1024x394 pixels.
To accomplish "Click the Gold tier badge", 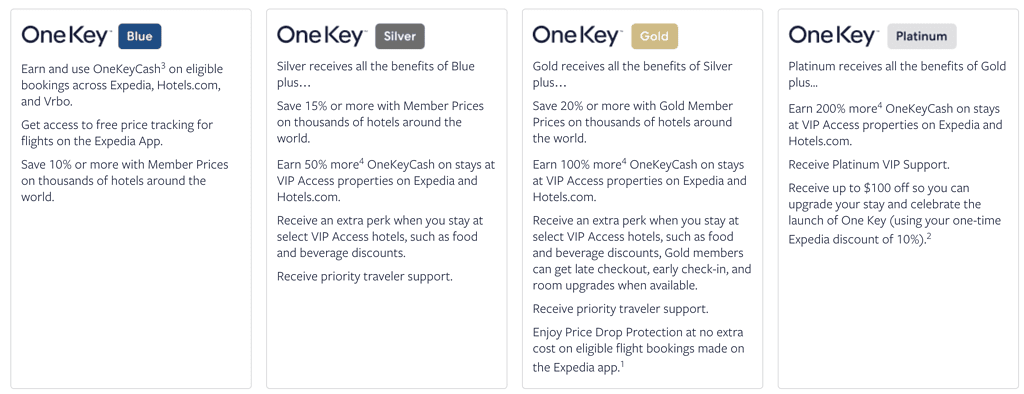I will (654, 37).
